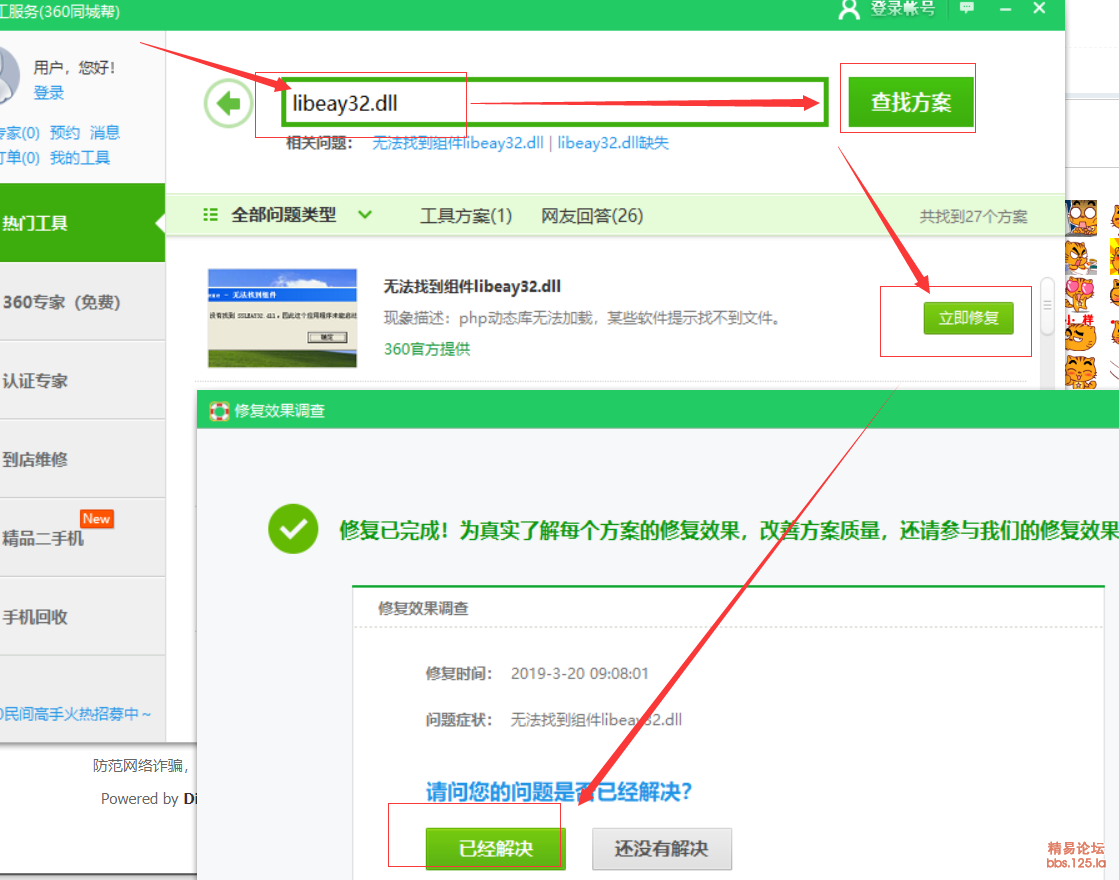Switch to the 工具方案(1) tab

point(466,216)
